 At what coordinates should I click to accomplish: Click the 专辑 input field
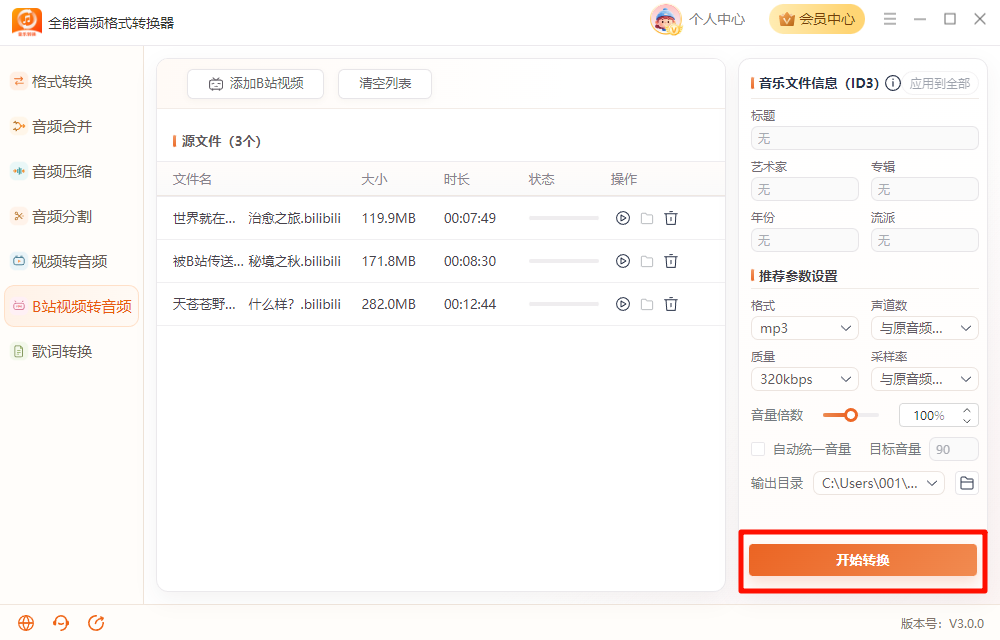[925, 189]
